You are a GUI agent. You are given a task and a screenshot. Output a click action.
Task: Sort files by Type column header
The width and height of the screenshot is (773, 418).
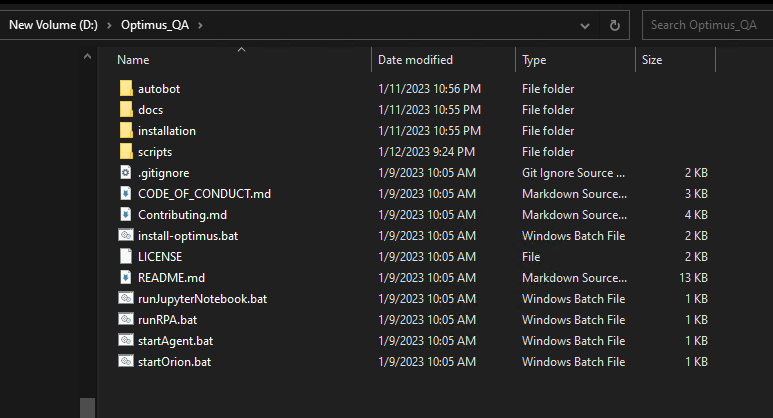(534, 60)
